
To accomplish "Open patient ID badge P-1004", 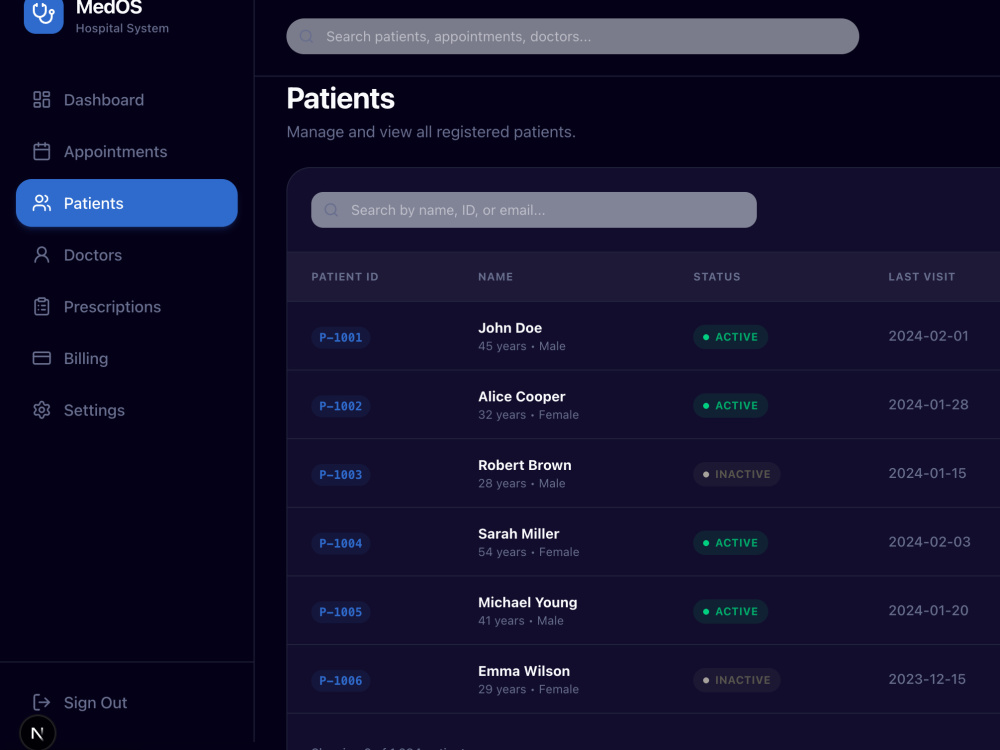I will click(x=341, y=543).
